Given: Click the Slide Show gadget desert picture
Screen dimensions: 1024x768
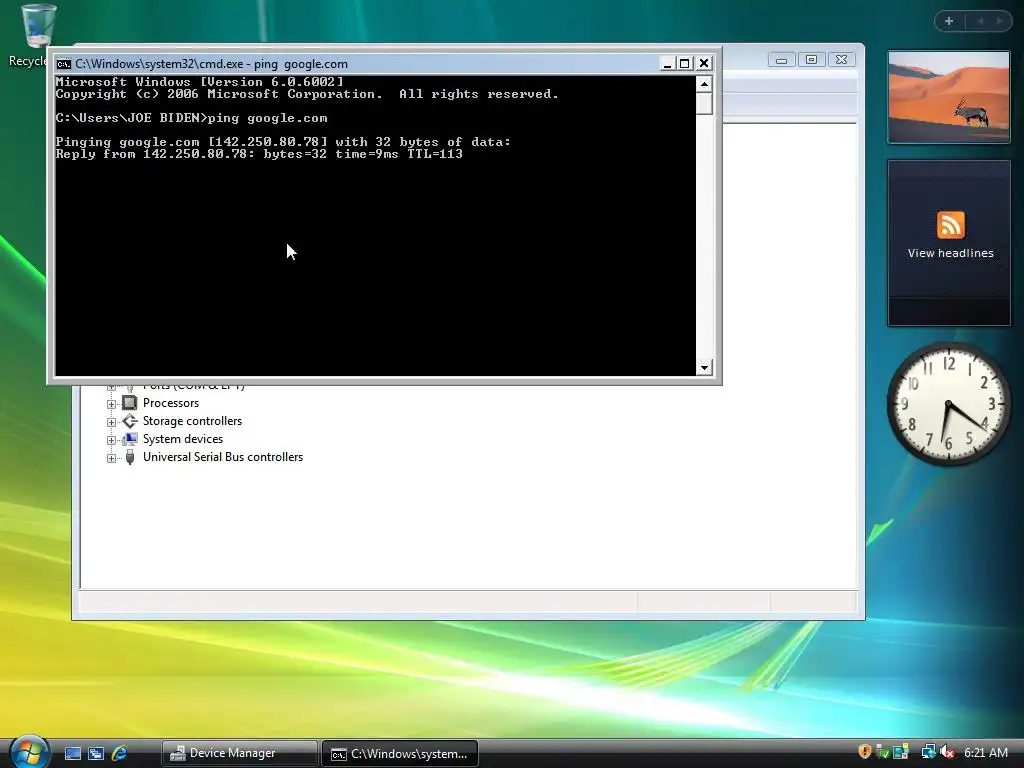Looking at the screenshot, I should (x=949, y=97).
